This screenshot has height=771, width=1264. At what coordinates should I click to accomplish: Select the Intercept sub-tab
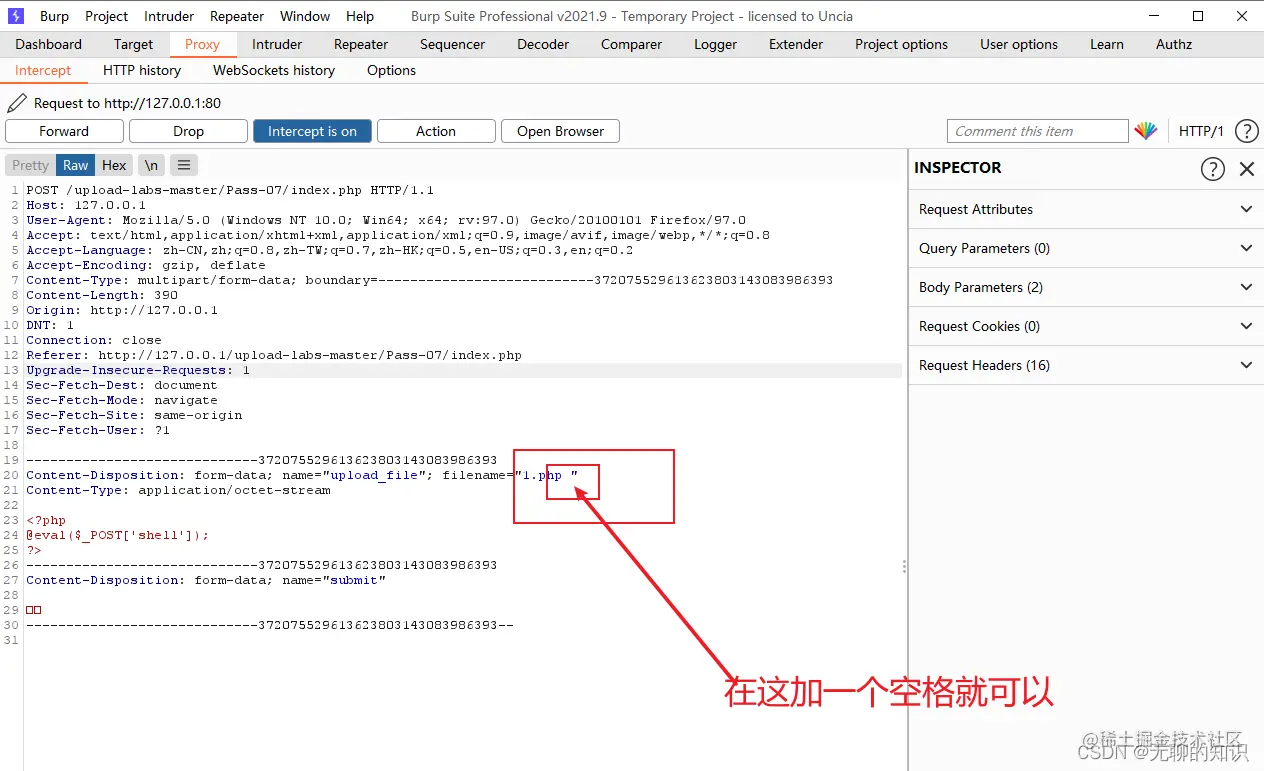(x=43, y=70)
